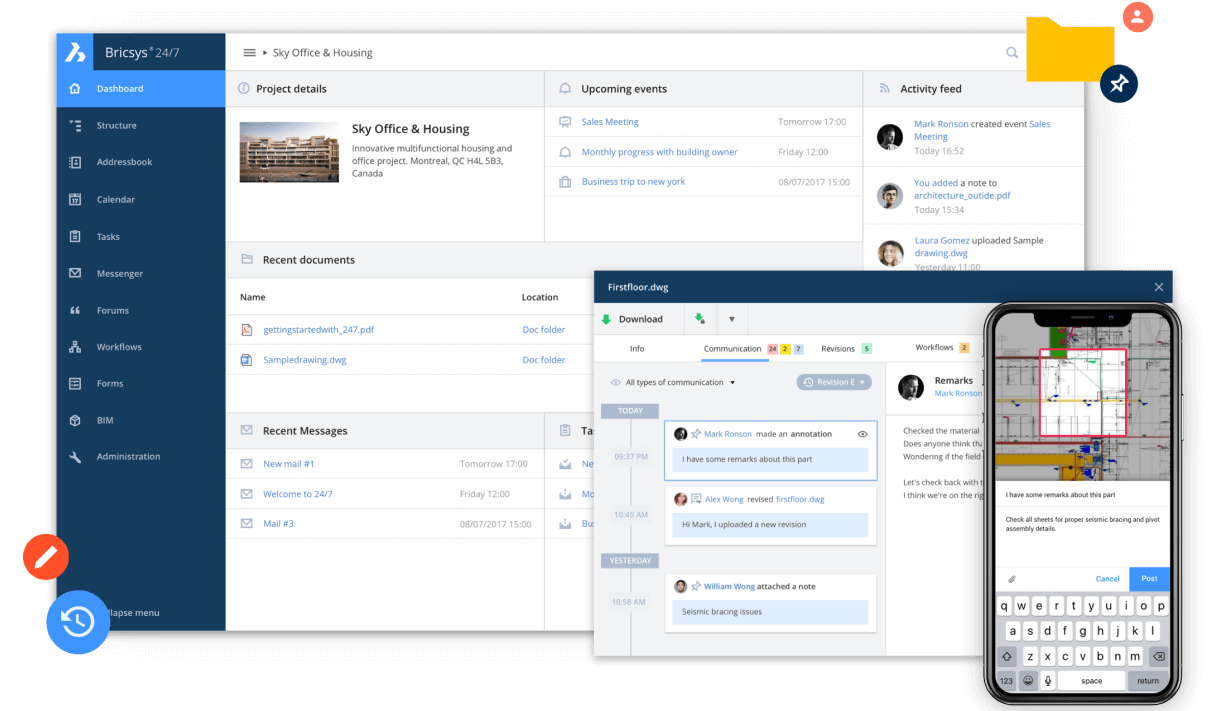Open the Workflows icon in sidebar
1224x711 pixels.
coord(75,347)
